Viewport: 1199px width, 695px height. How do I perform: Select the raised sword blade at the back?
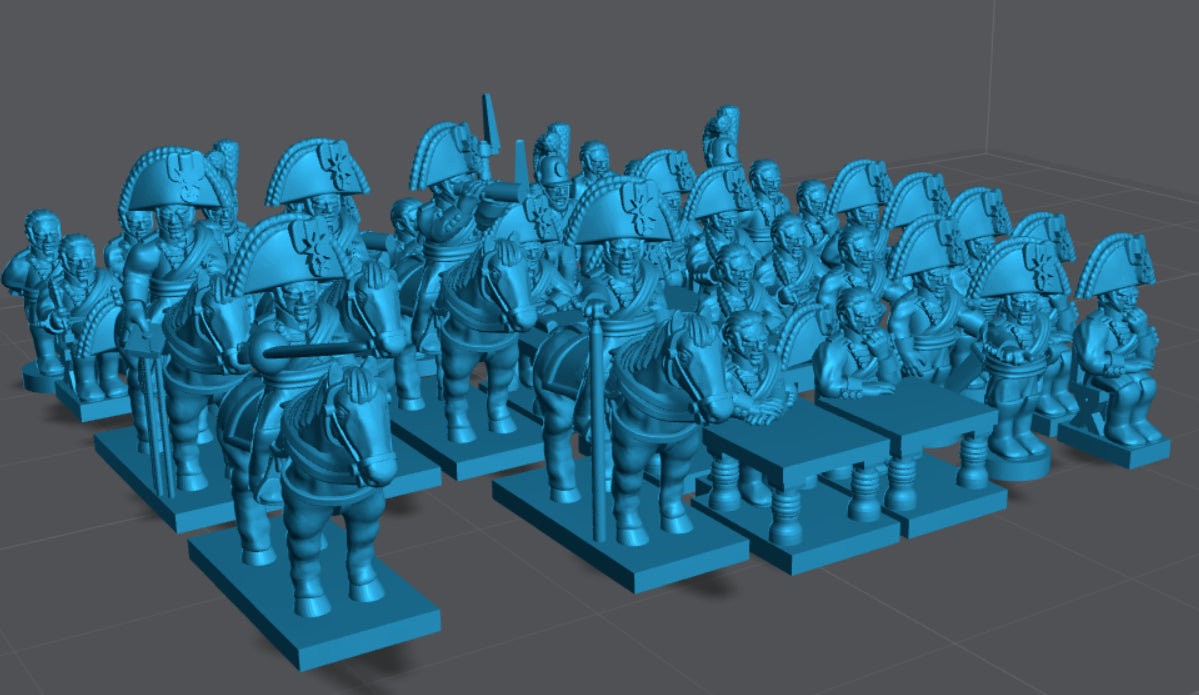[x=489, y=118]
